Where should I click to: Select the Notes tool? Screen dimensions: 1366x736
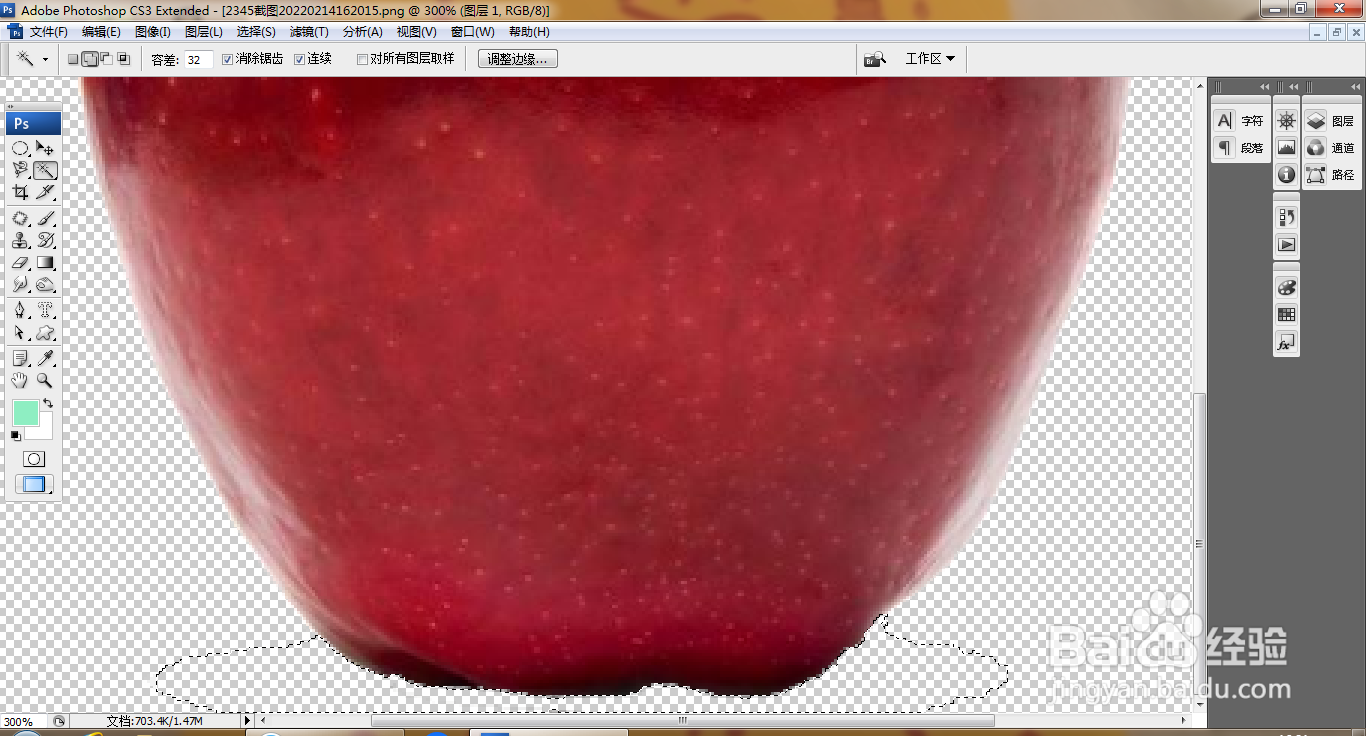coord(20,358)
